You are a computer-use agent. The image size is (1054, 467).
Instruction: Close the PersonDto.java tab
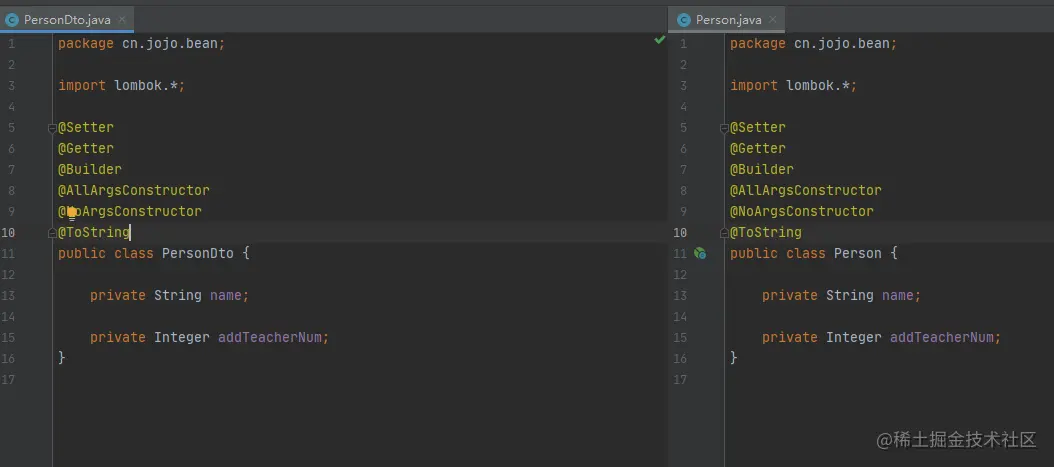tap(122, 19)
